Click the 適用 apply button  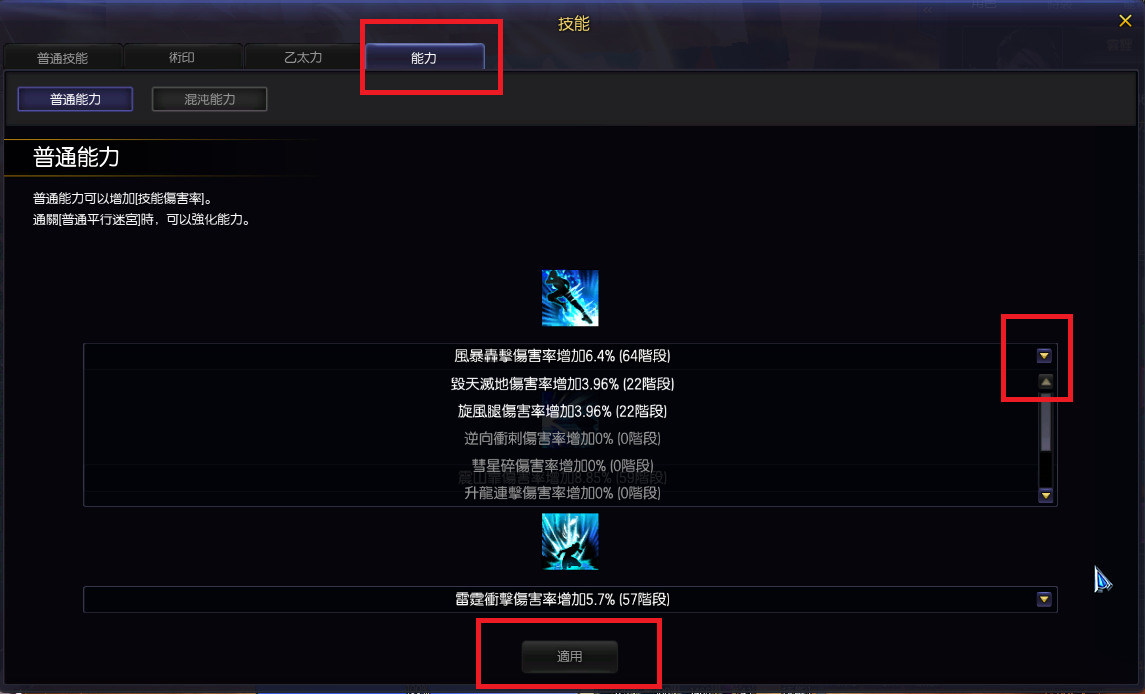(x=570, y=656)
